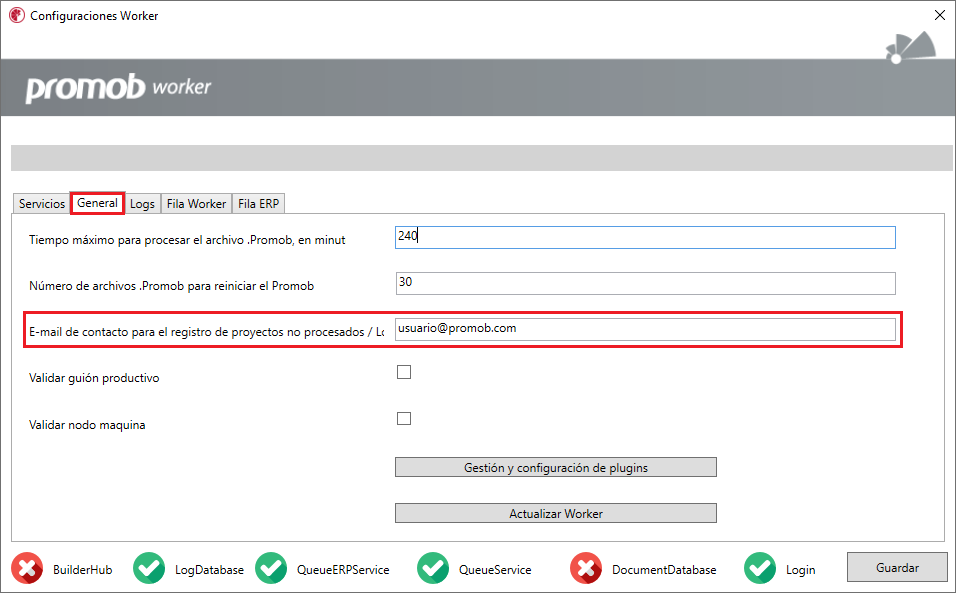Open the Fila ERP tab
956x593 pixels.
[x=259, y=204]
